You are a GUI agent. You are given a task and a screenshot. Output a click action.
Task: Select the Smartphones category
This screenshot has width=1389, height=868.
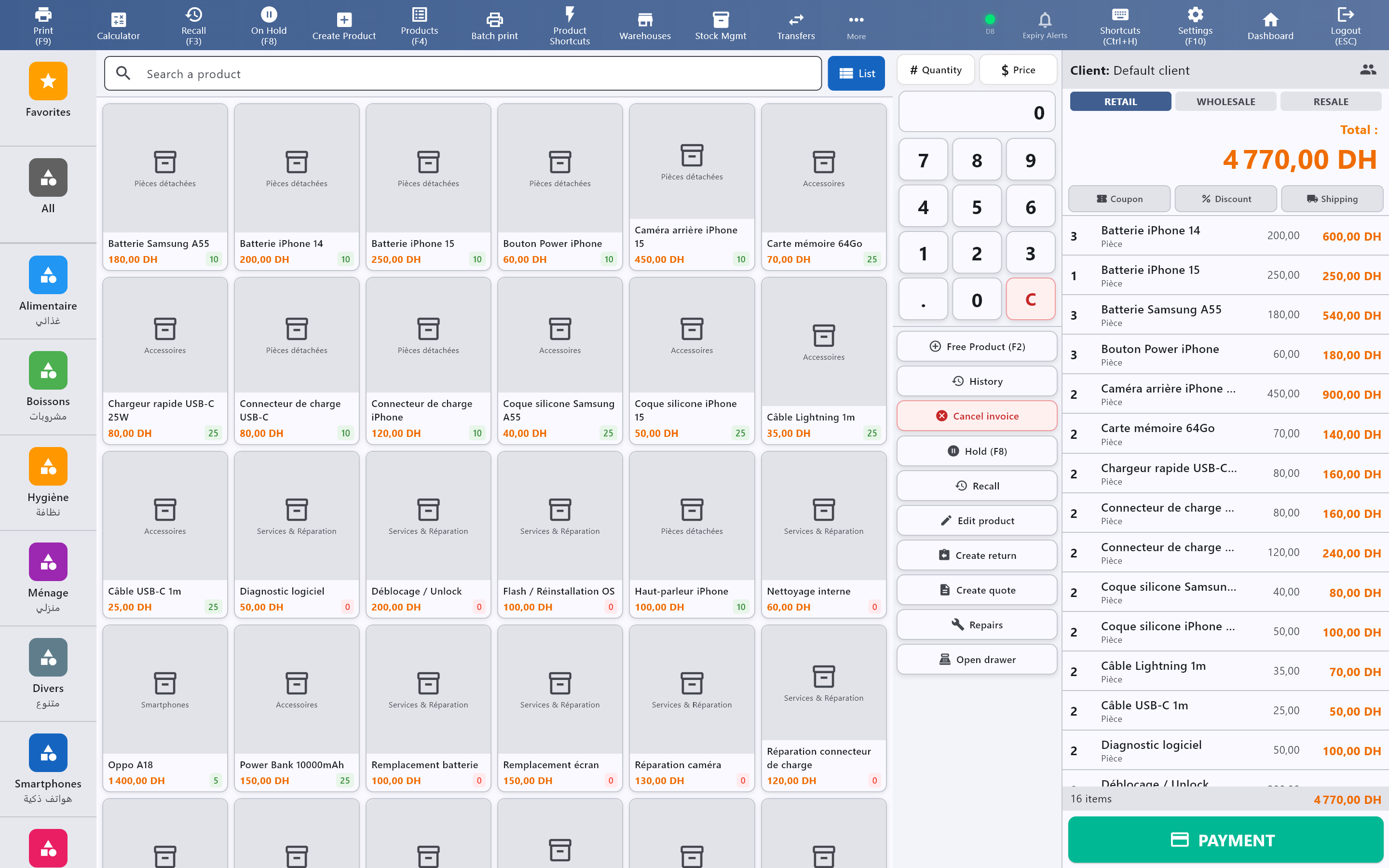click(x=48, y=763)
